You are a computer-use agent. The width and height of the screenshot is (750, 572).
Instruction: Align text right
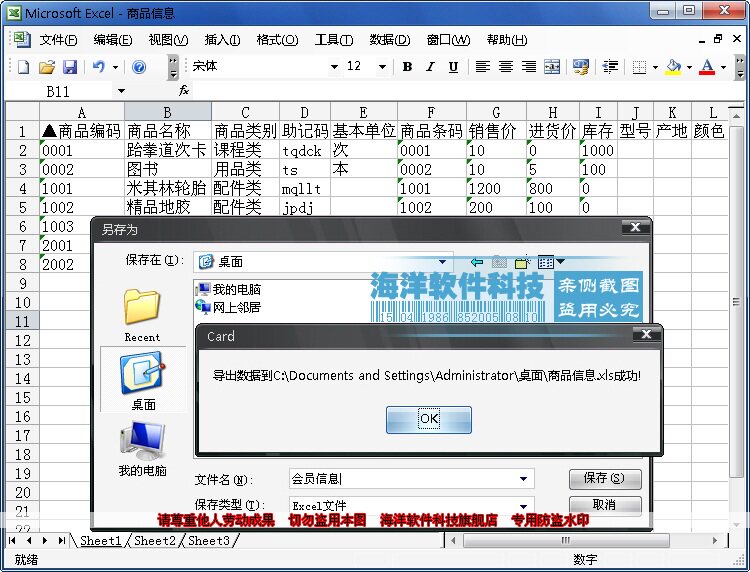point(529,67)
